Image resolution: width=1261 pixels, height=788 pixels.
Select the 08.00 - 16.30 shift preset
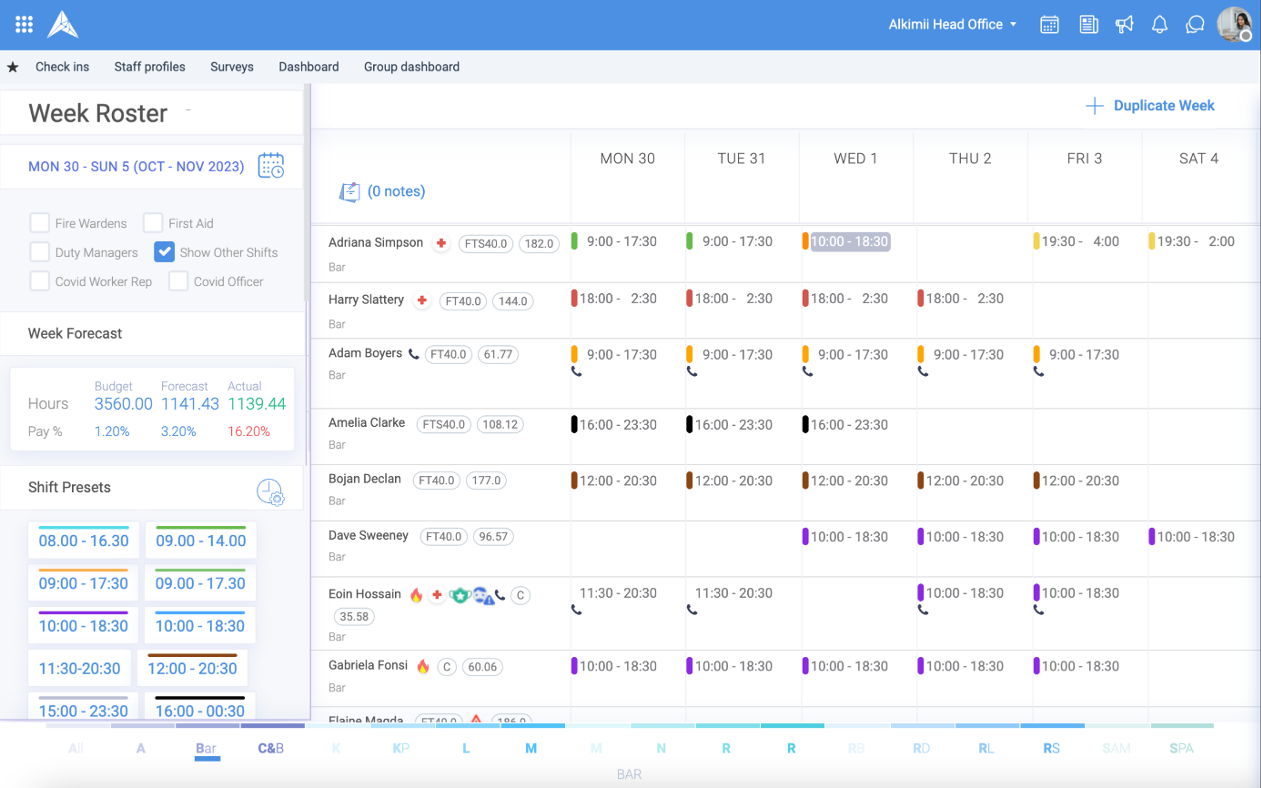click(x=83, y=541)
